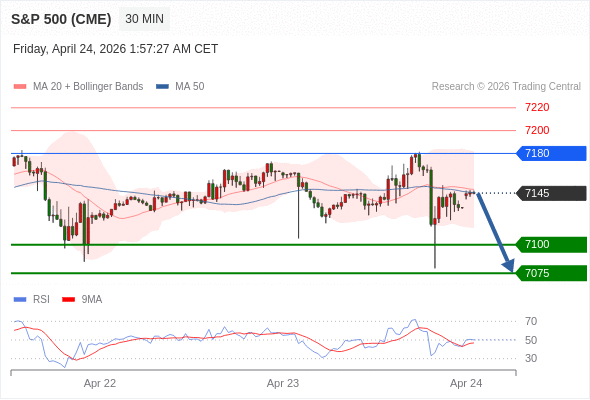
Task: Click the Apr 22 date axis label
Action: (100, 383)
